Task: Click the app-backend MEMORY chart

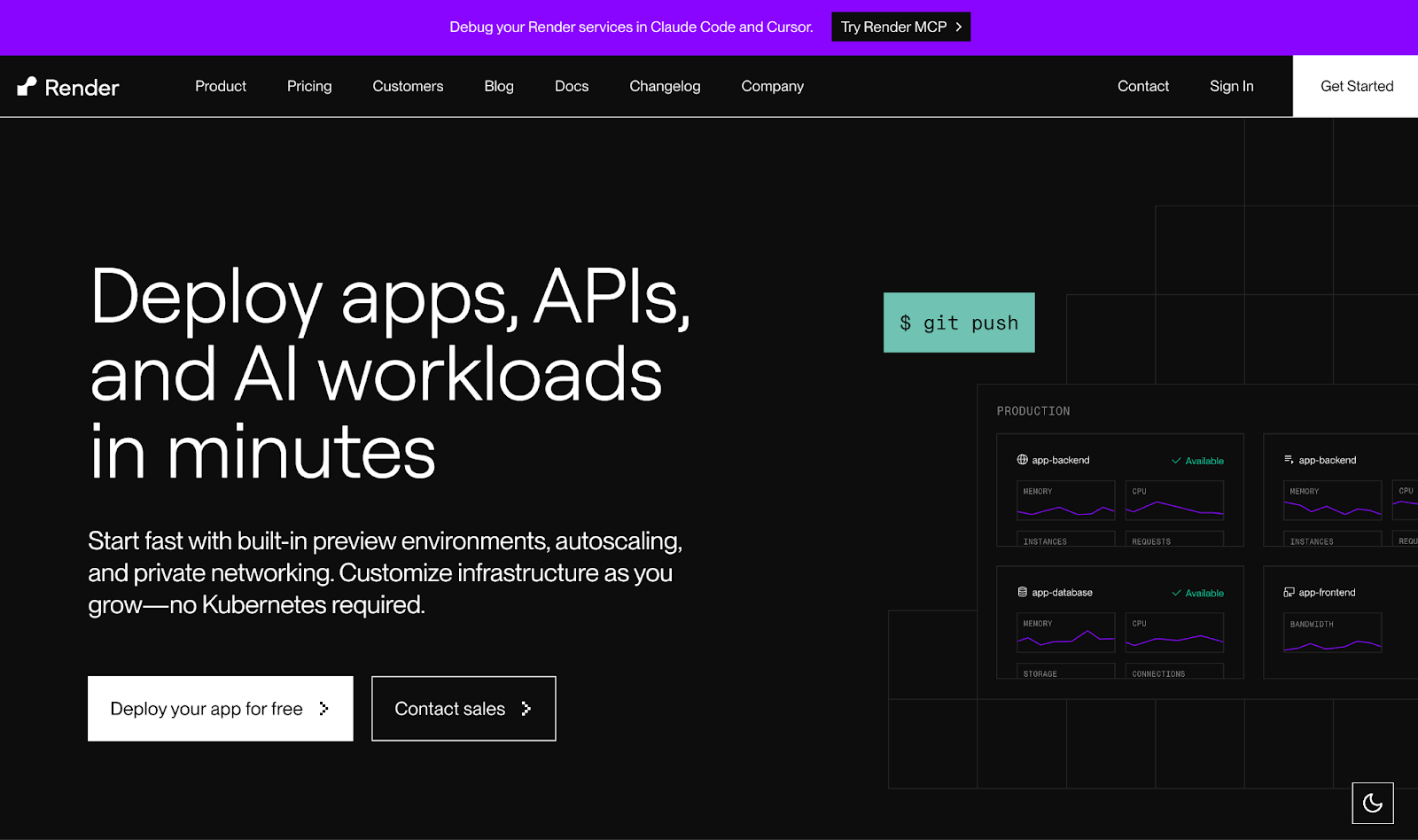Action: 1066,501
